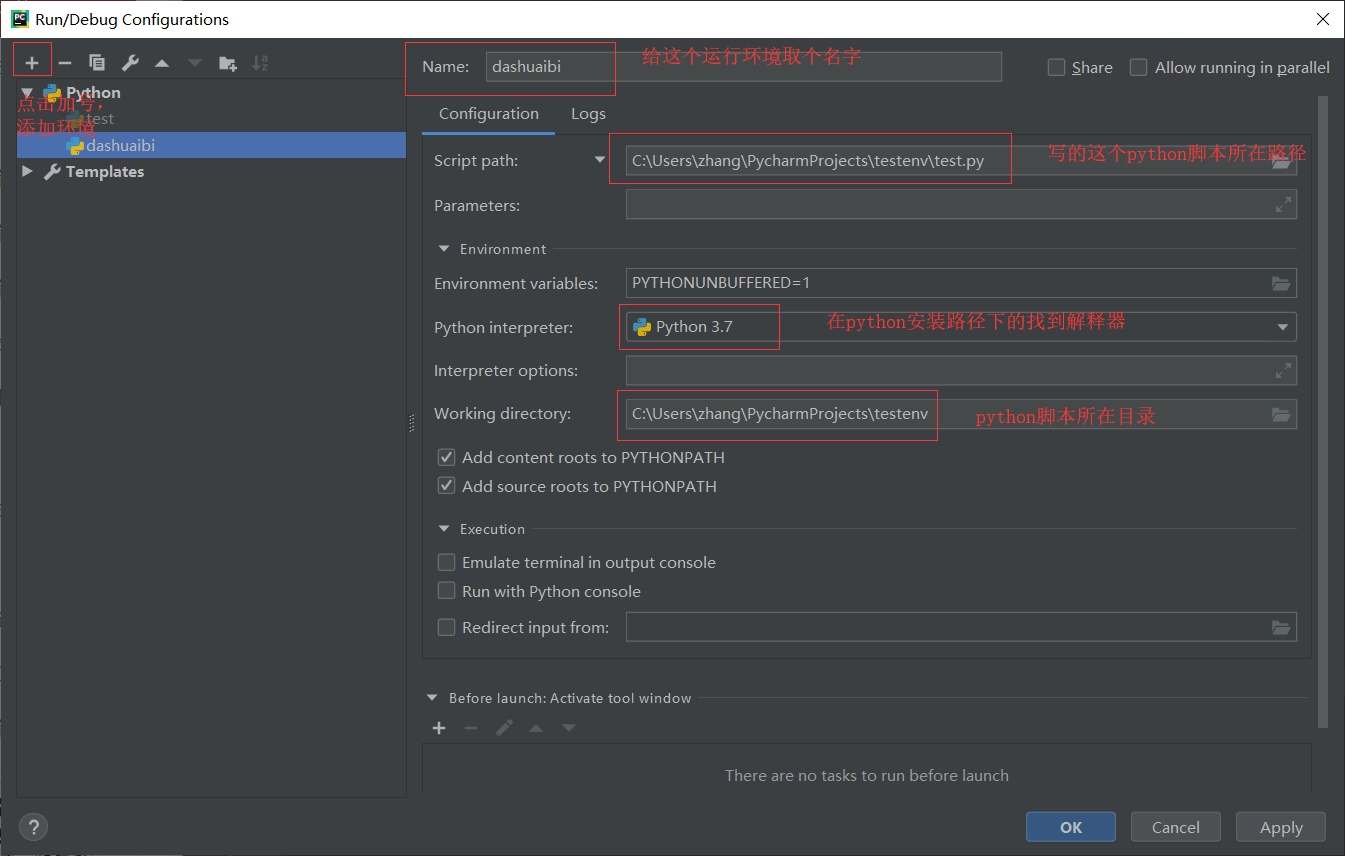1345x856 pixels.
Task: Enable Emulate terminal in output console
Action: pos(446,561)
